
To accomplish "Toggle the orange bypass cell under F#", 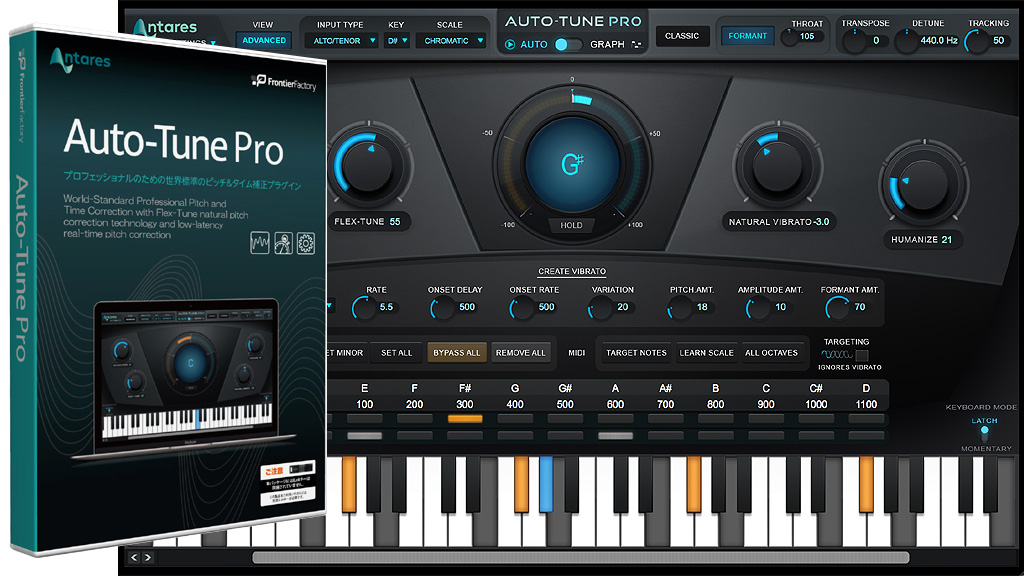I will [465, 419].
